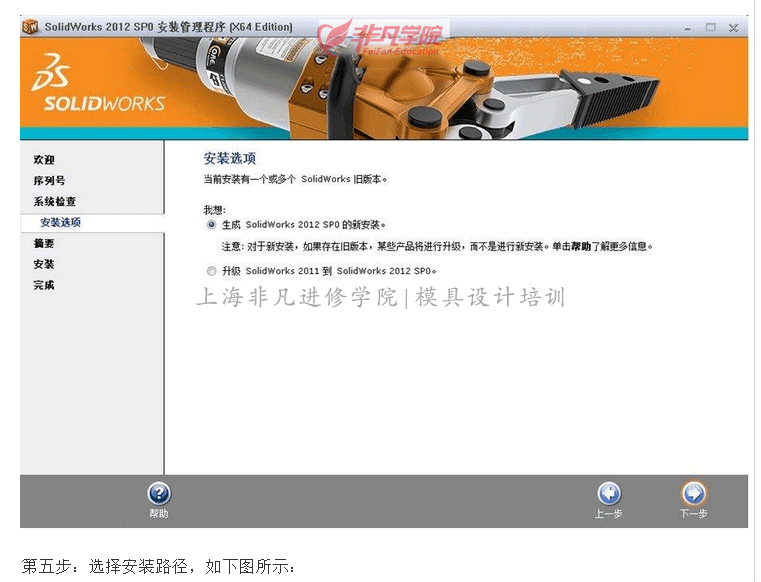Minimize the installation manager window
Image resolution: width=761 pixels, height=582 pixels.
687,28
